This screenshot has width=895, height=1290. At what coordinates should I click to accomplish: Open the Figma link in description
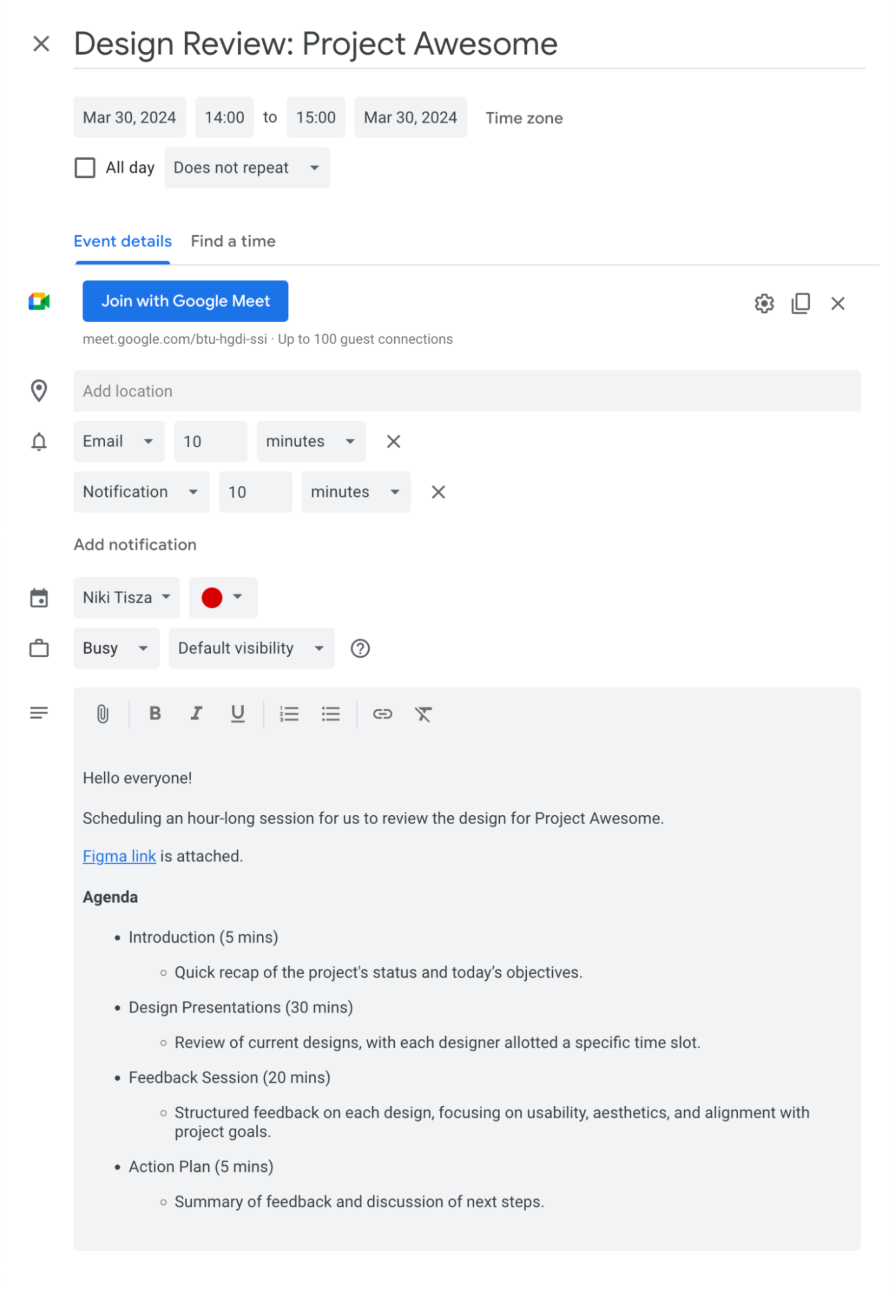(119, 856)
